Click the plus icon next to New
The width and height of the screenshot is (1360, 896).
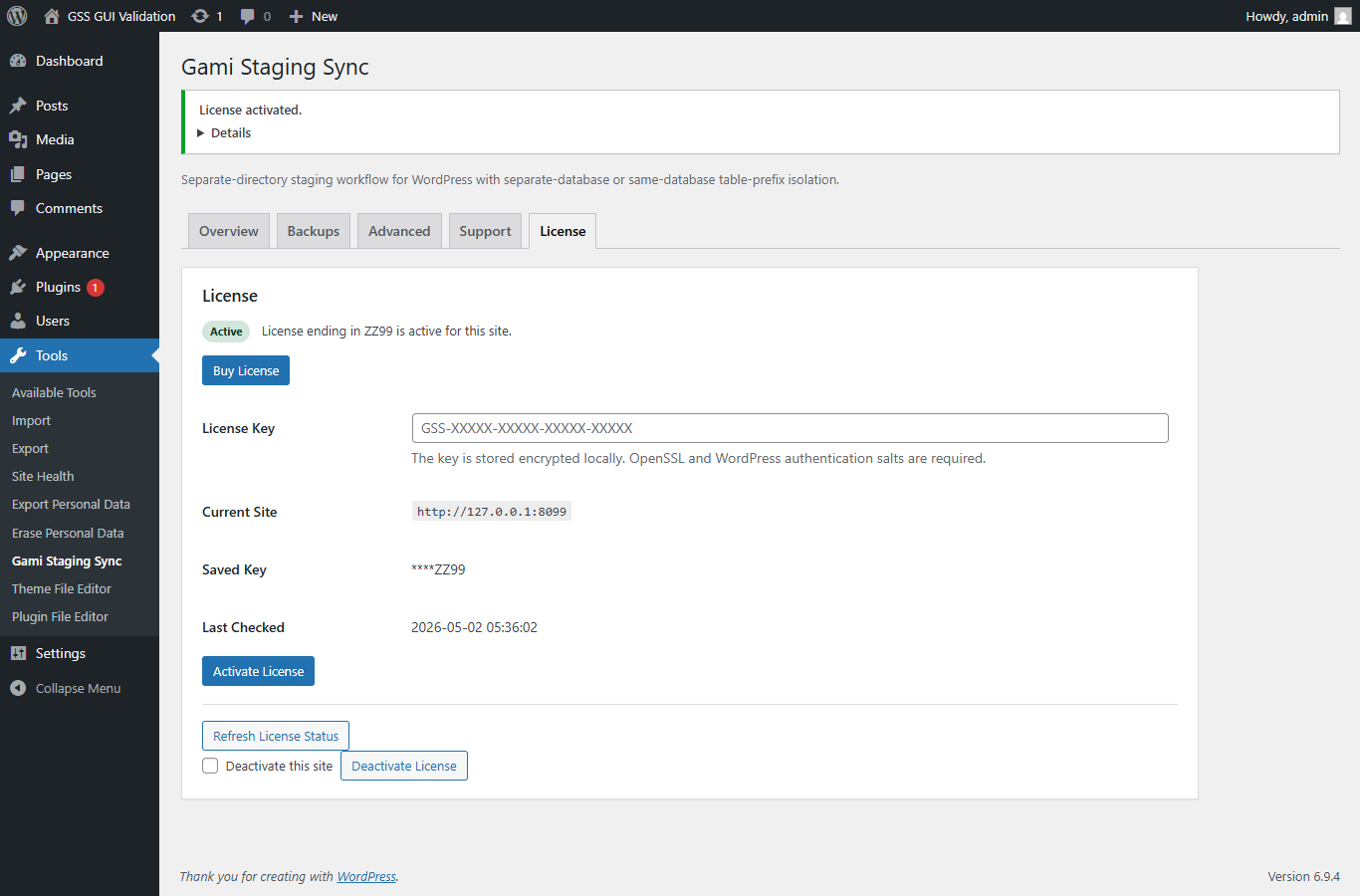[x=296, y=16]
